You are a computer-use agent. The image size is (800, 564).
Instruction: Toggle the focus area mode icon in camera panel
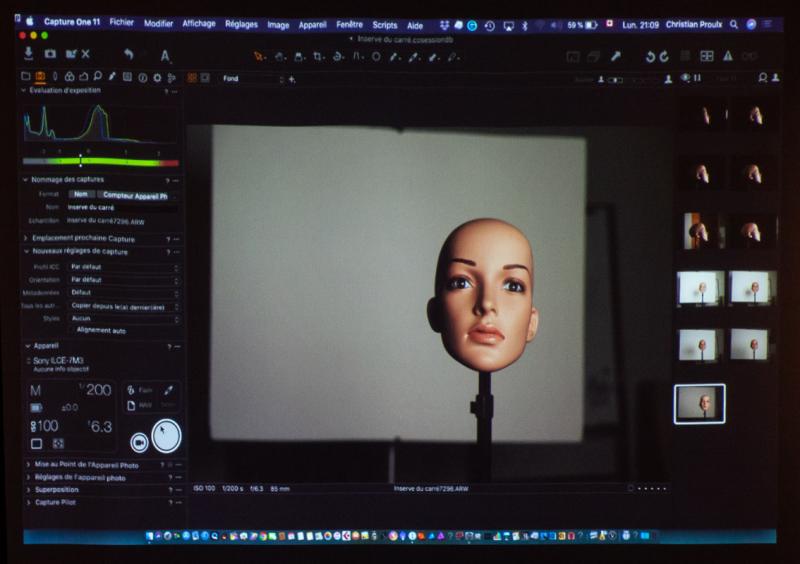pyautogui.click(x=58, y=444)
